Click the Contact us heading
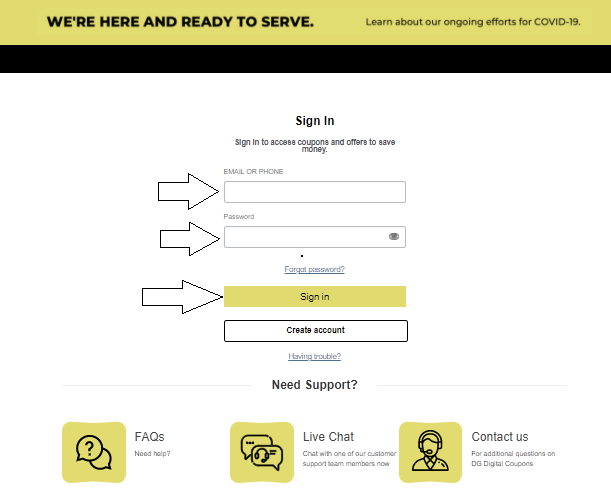611x491 pixels. coord(500,436)
